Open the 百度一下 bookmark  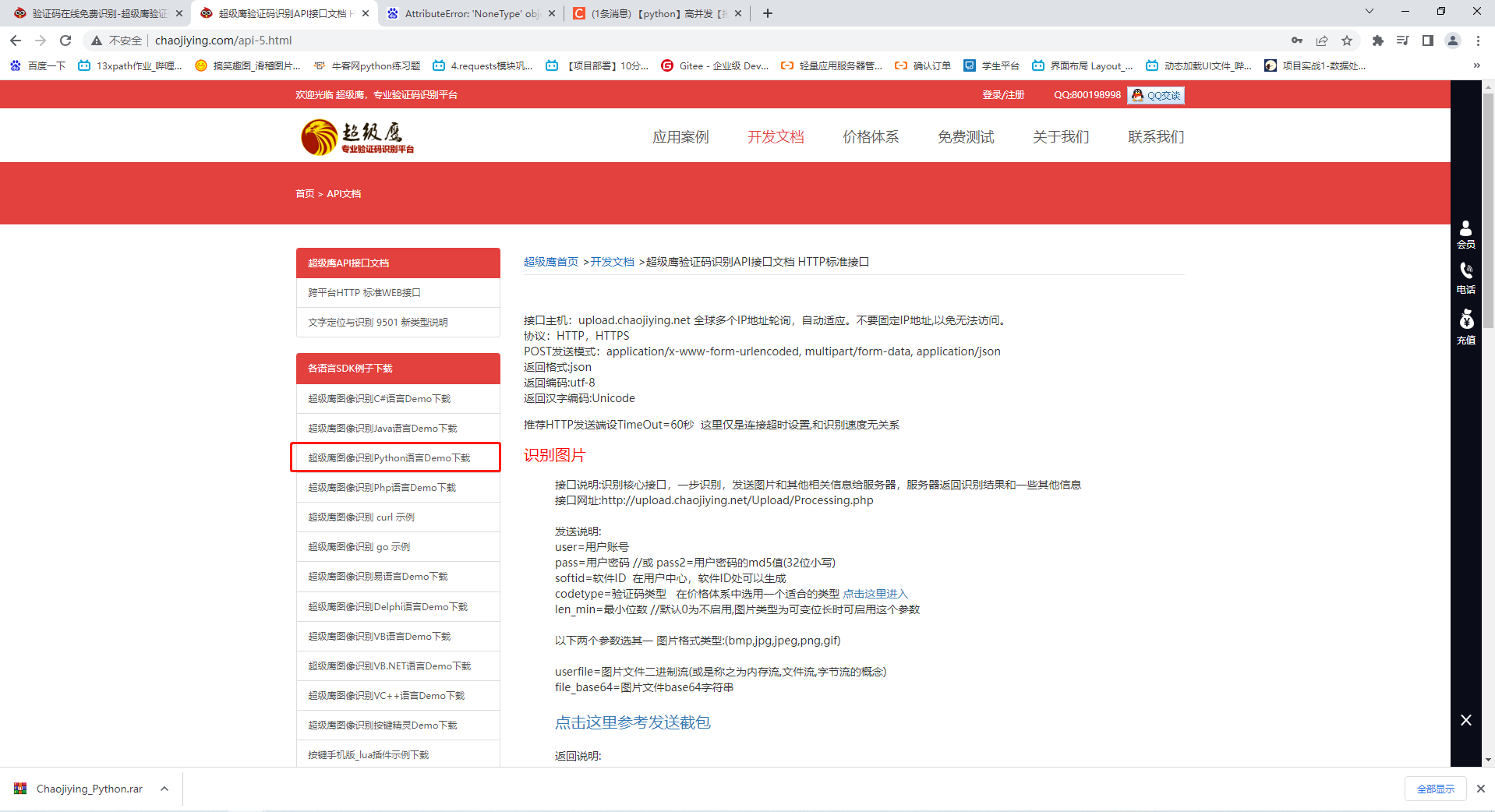click(x=38, y=65)
